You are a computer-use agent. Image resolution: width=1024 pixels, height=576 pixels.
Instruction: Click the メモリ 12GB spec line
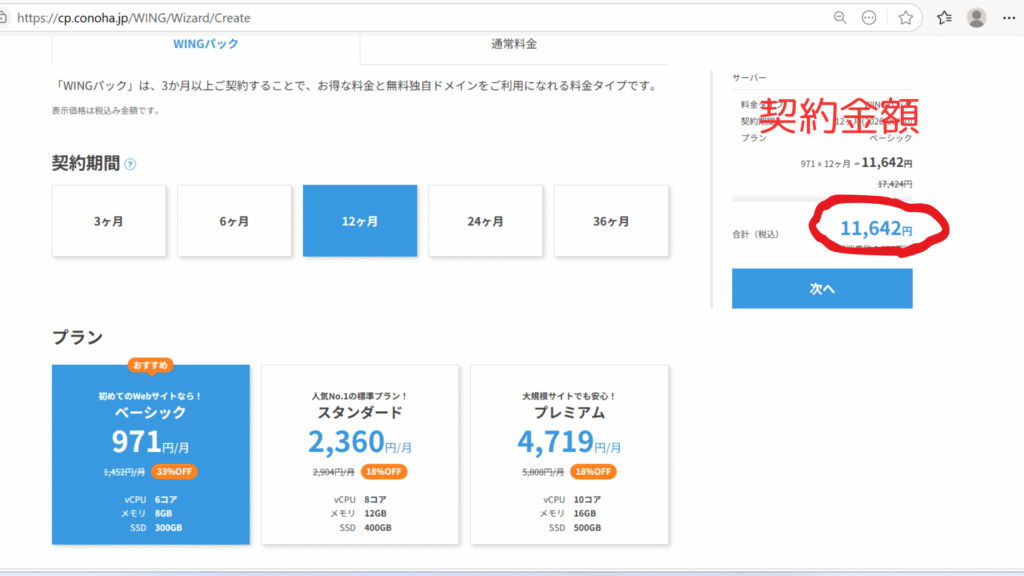[x=358, y=513]
